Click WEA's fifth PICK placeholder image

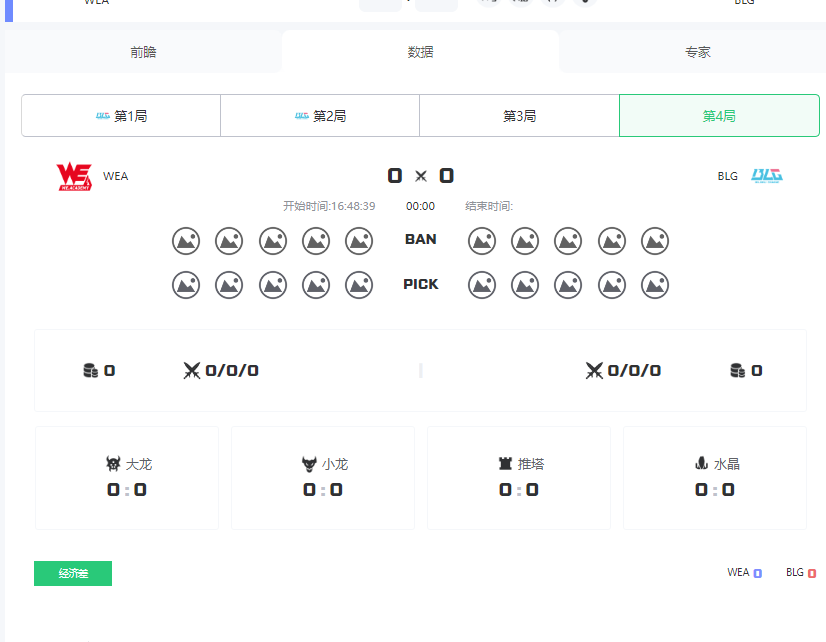pyautogui.click(x=359, y=285)
